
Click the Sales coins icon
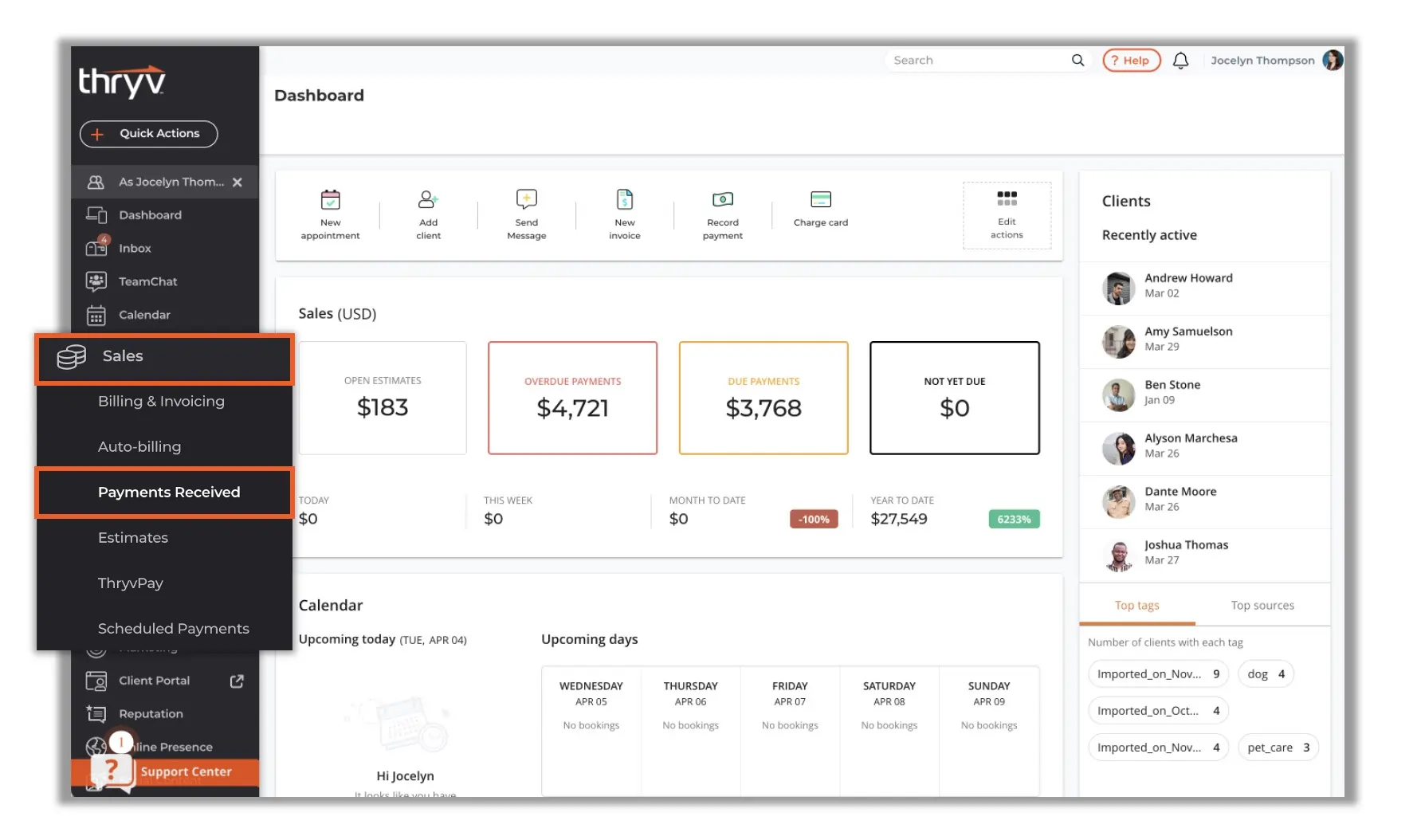tap(72, 357)
